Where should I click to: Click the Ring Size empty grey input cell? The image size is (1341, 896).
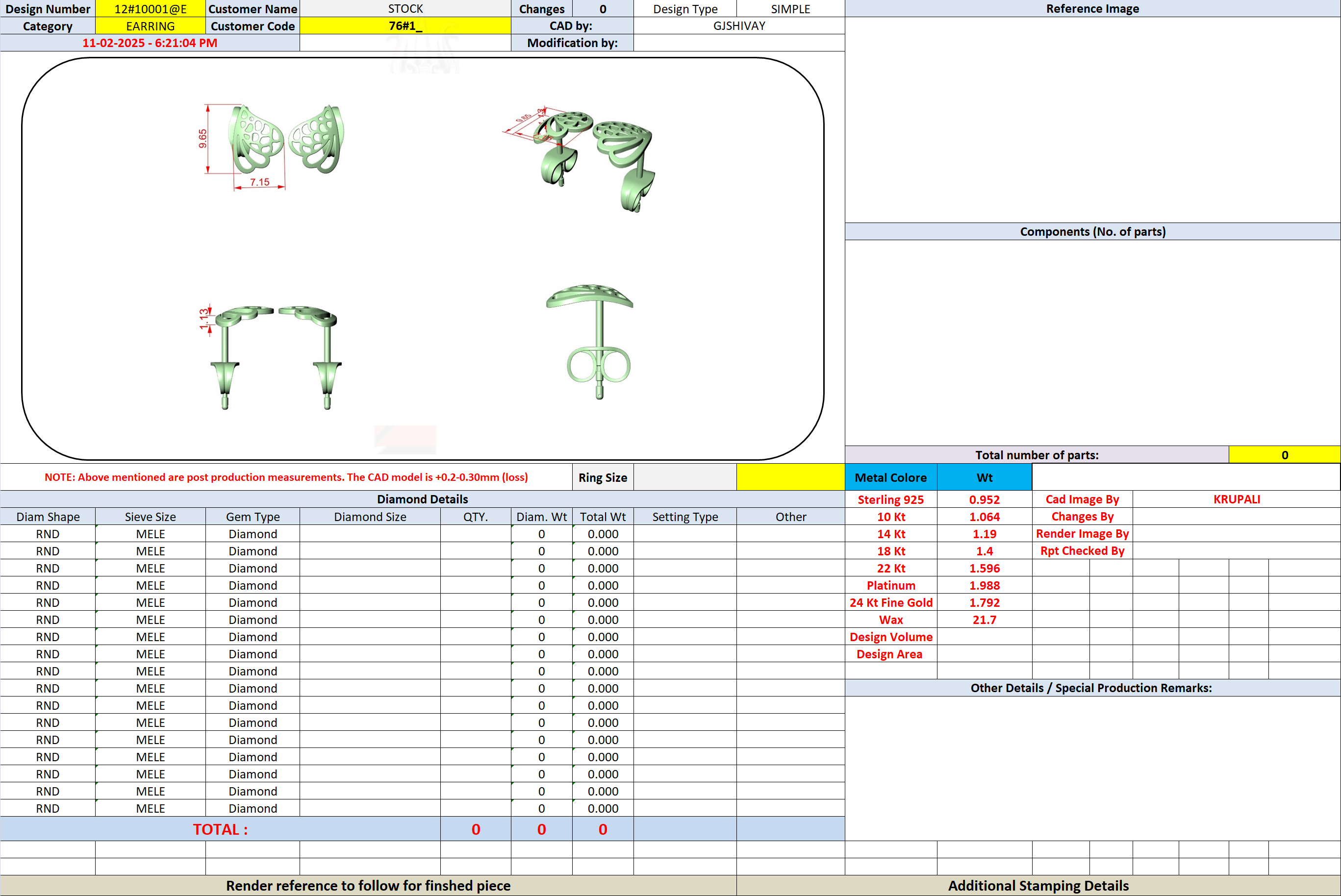point(685,477)
